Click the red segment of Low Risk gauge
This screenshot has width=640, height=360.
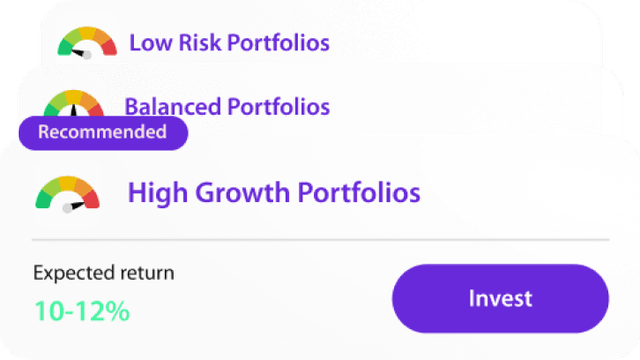pos(109,47)
